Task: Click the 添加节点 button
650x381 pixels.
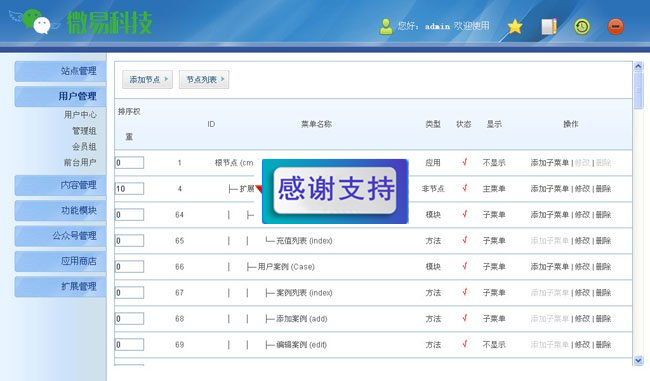Action: pyautogui.click(x=148, y=79)
